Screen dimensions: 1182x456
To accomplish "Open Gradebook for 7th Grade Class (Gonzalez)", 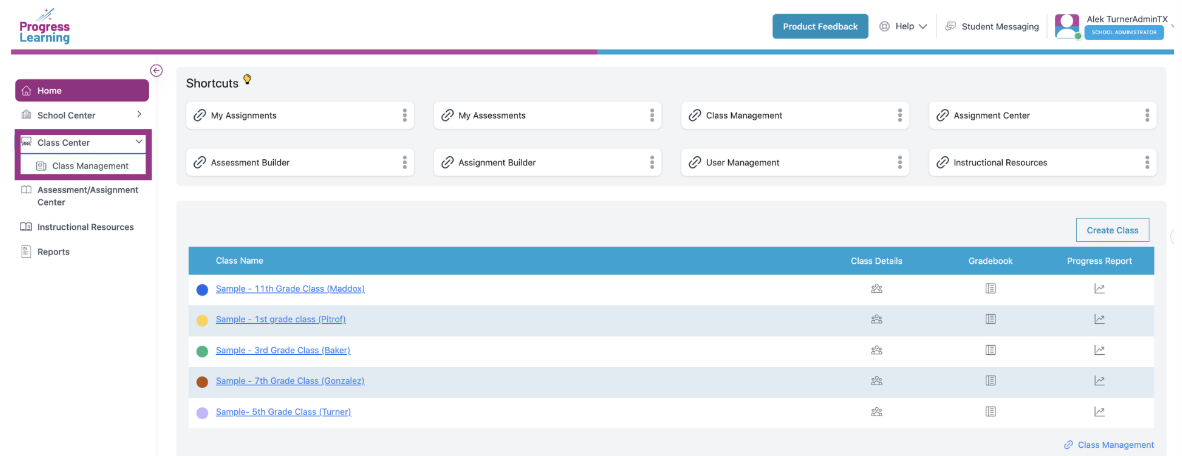I will click(991, 381).
